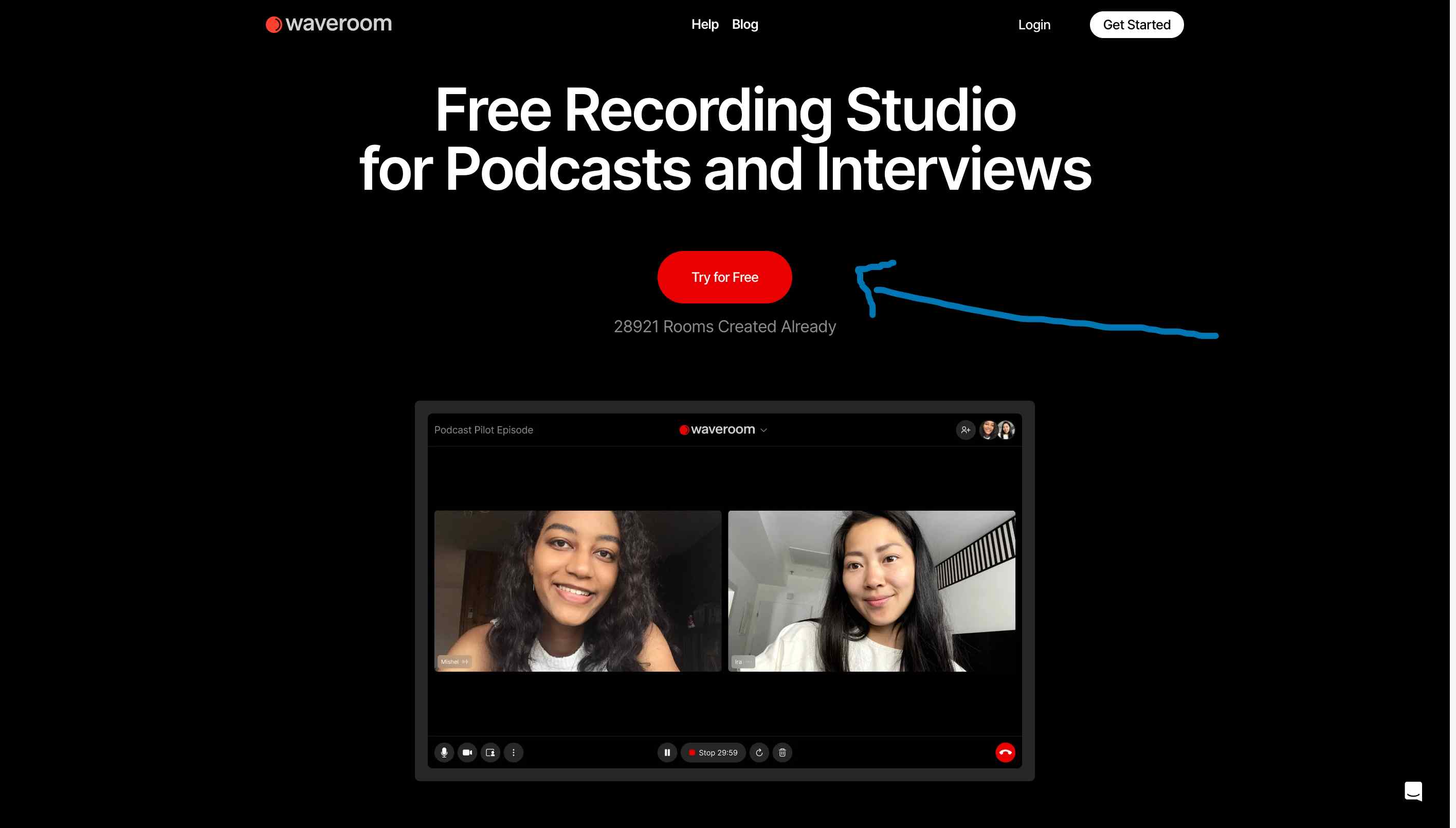Click the Get Started button
The image size is (1456, 828).
[x=1136, y=25]
